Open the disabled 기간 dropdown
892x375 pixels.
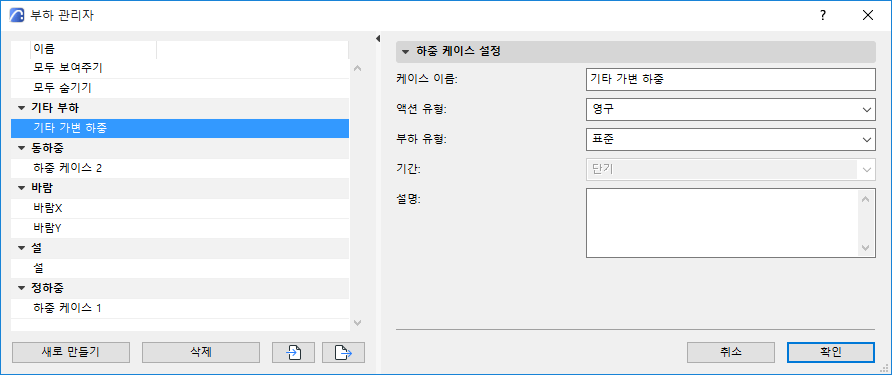pyautogui.click(x=730, y=169)
